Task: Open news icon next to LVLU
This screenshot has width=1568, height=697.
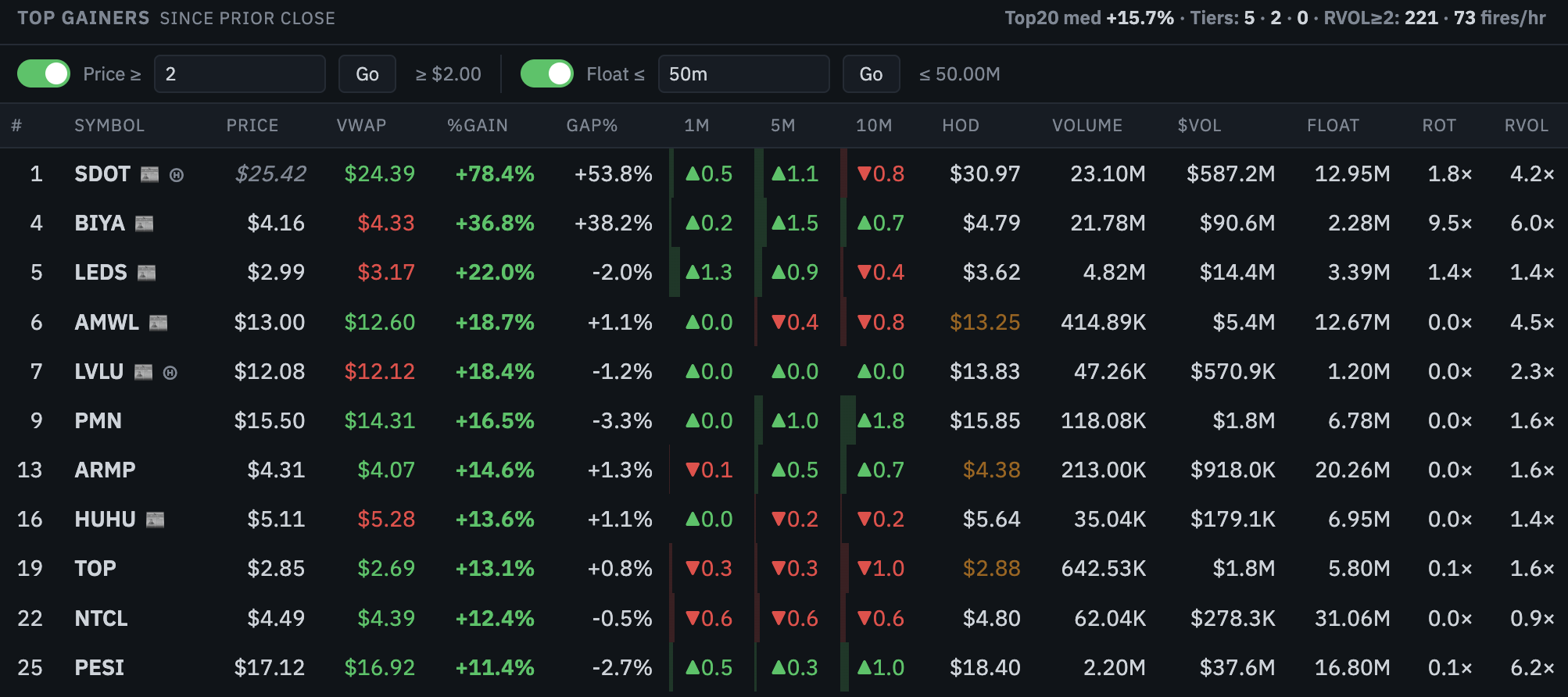Action: [143, 372]
